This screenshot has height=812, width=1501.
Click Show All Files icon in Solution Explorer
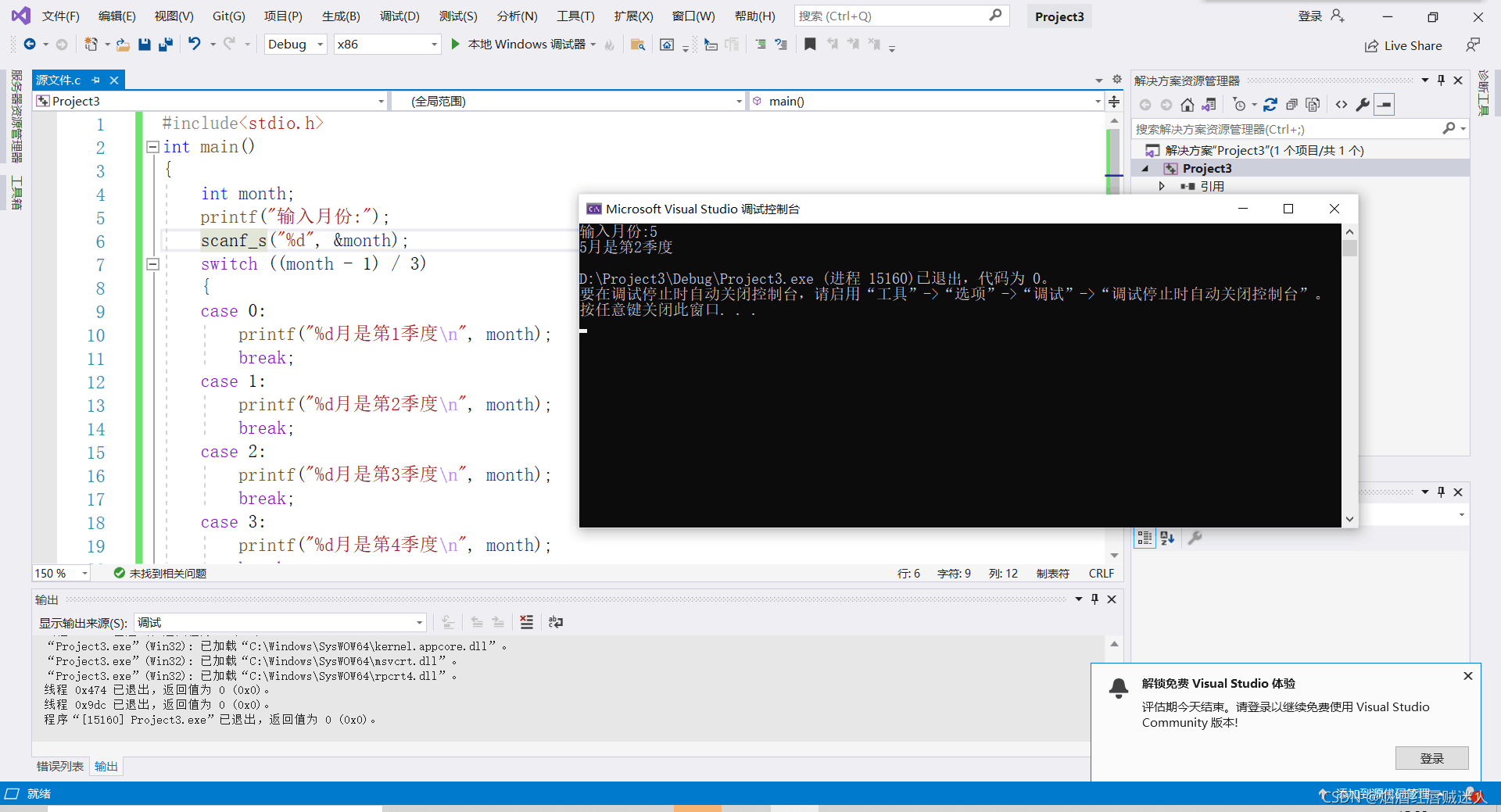[x=1313, y=105]
